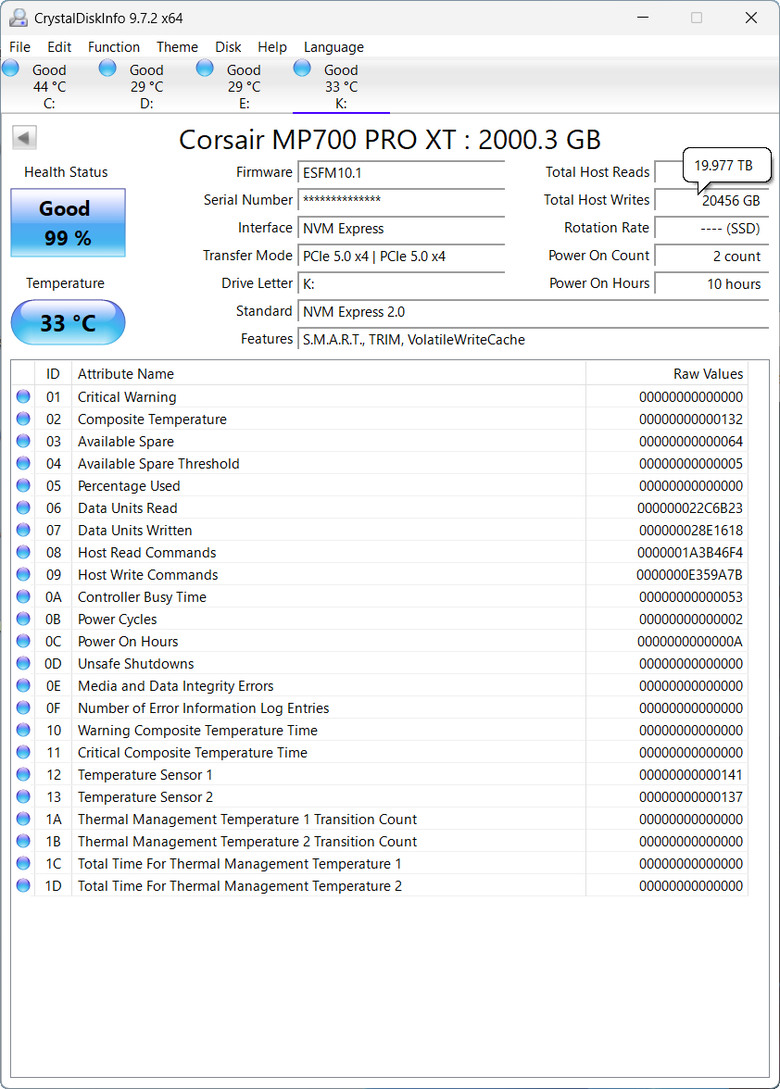
Task: Select the Power On Hours attribute row
Action: tap(380, 641)
